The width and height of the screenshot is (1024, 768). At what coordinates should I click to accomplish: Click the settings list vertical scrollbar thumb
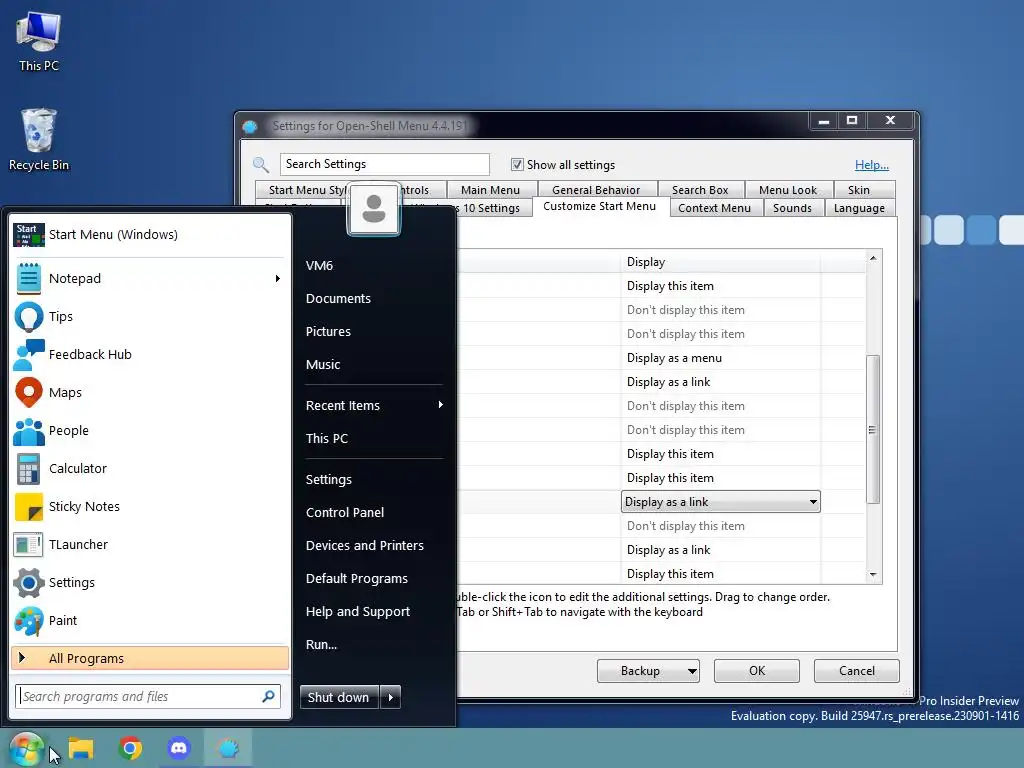coord(873,429)
